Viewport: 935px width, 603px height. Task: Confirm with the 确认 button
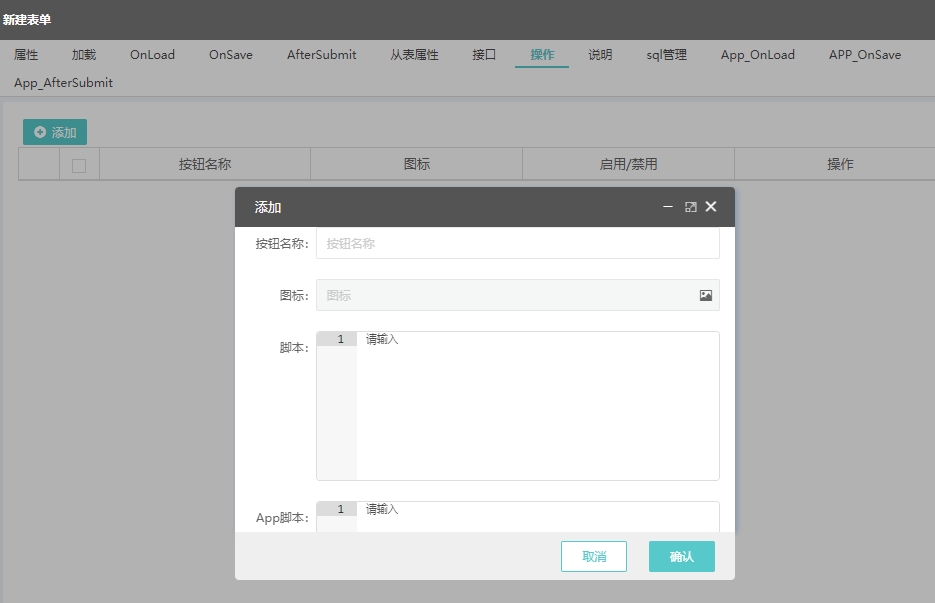tap(682, 556)
